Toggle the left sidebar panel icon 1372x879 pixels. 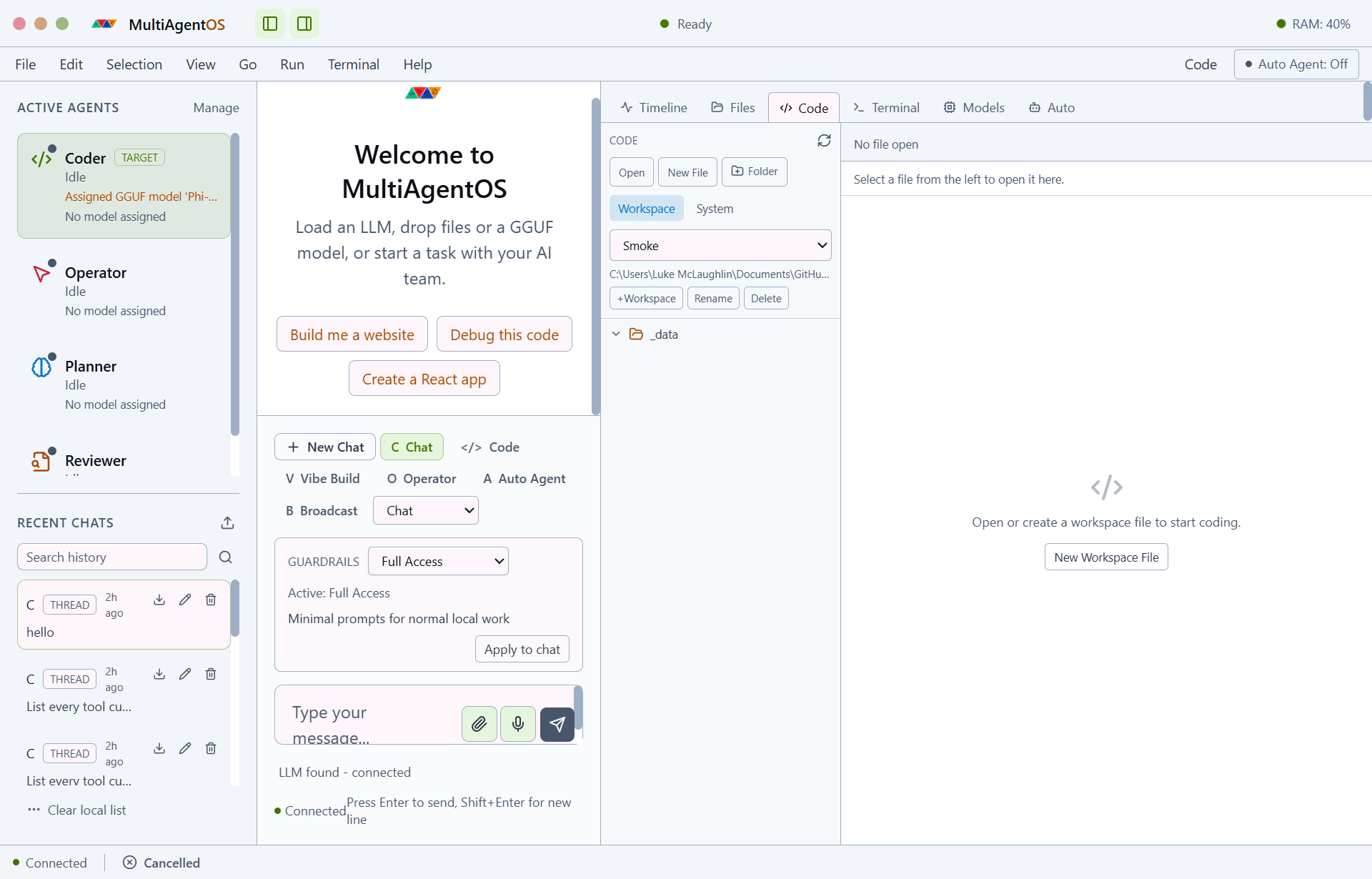click(270, 24)
